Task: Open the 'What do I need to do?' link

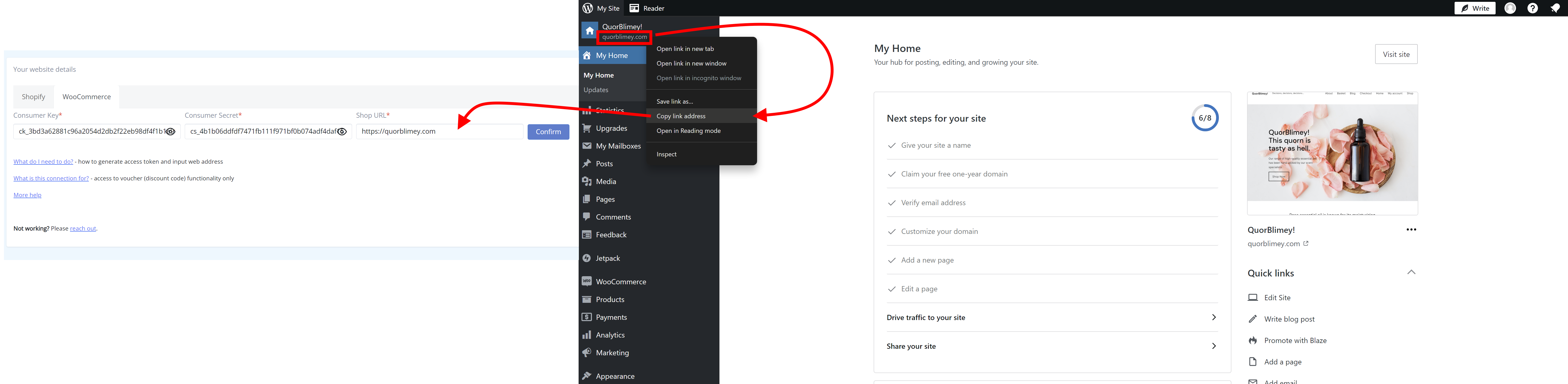Action: (x=43, y=162)
